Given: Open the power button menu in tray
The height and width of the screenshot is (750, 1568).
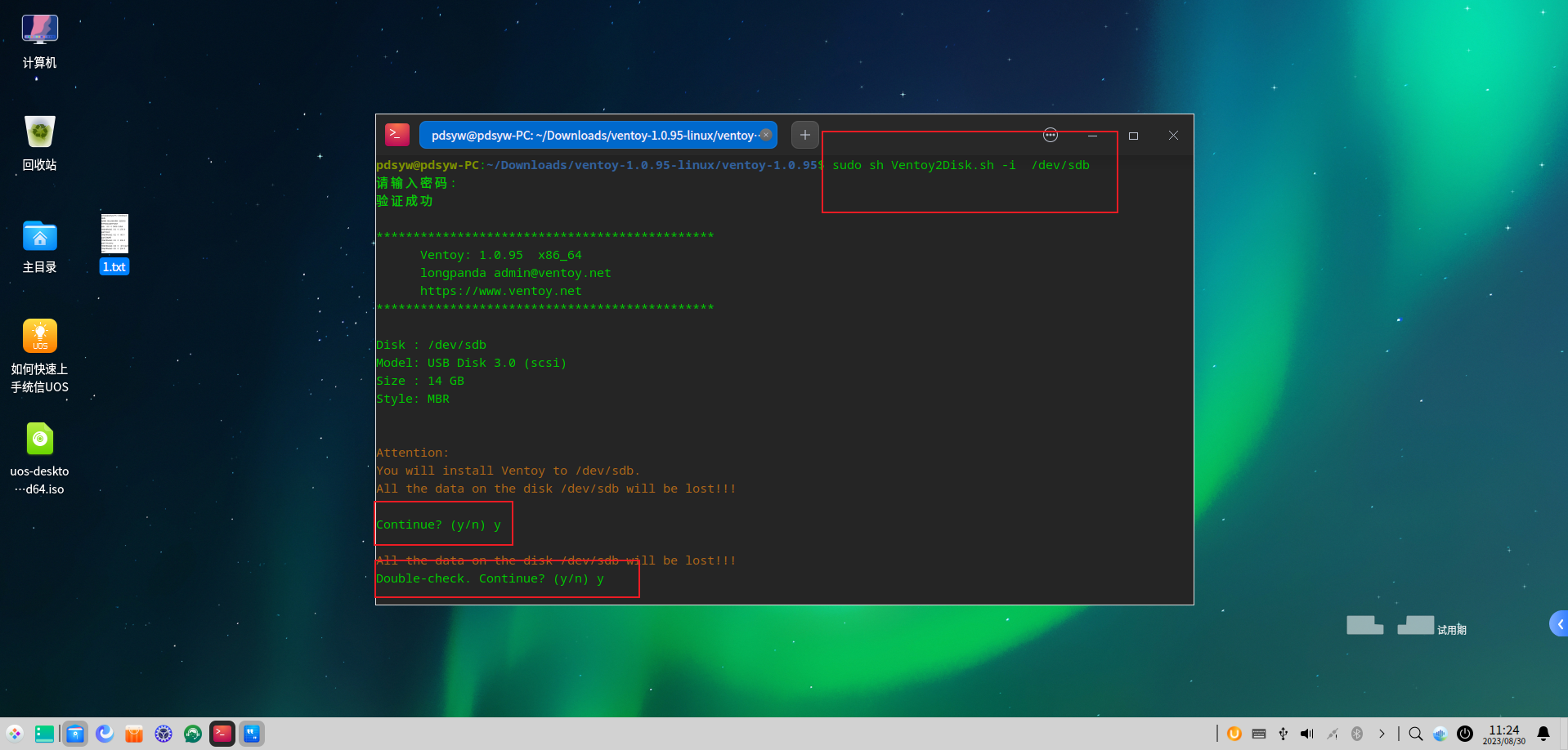Looking at the screenshot, I should coord(1465,734).
